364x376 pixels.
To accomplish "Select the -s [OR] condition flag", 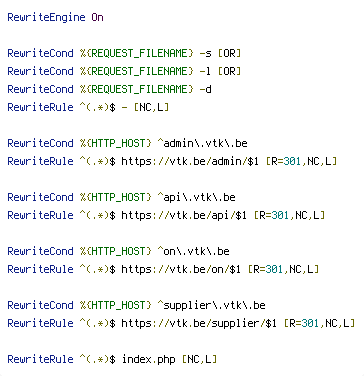I will click(x=220, y=53).
